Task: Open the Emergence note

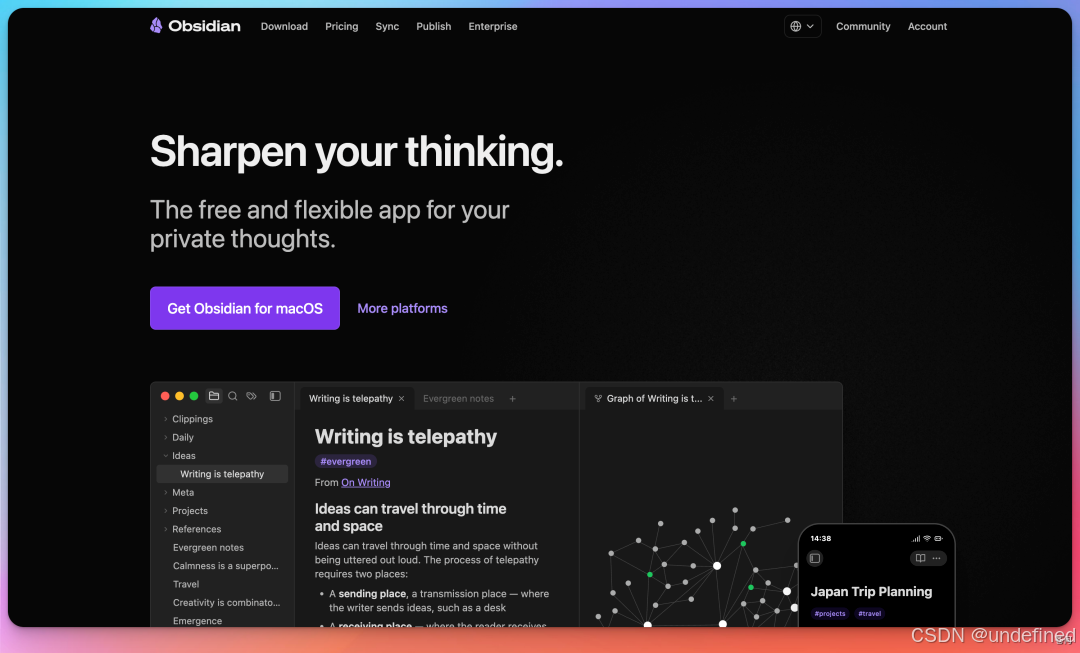Action: click(x=197, y=621)
